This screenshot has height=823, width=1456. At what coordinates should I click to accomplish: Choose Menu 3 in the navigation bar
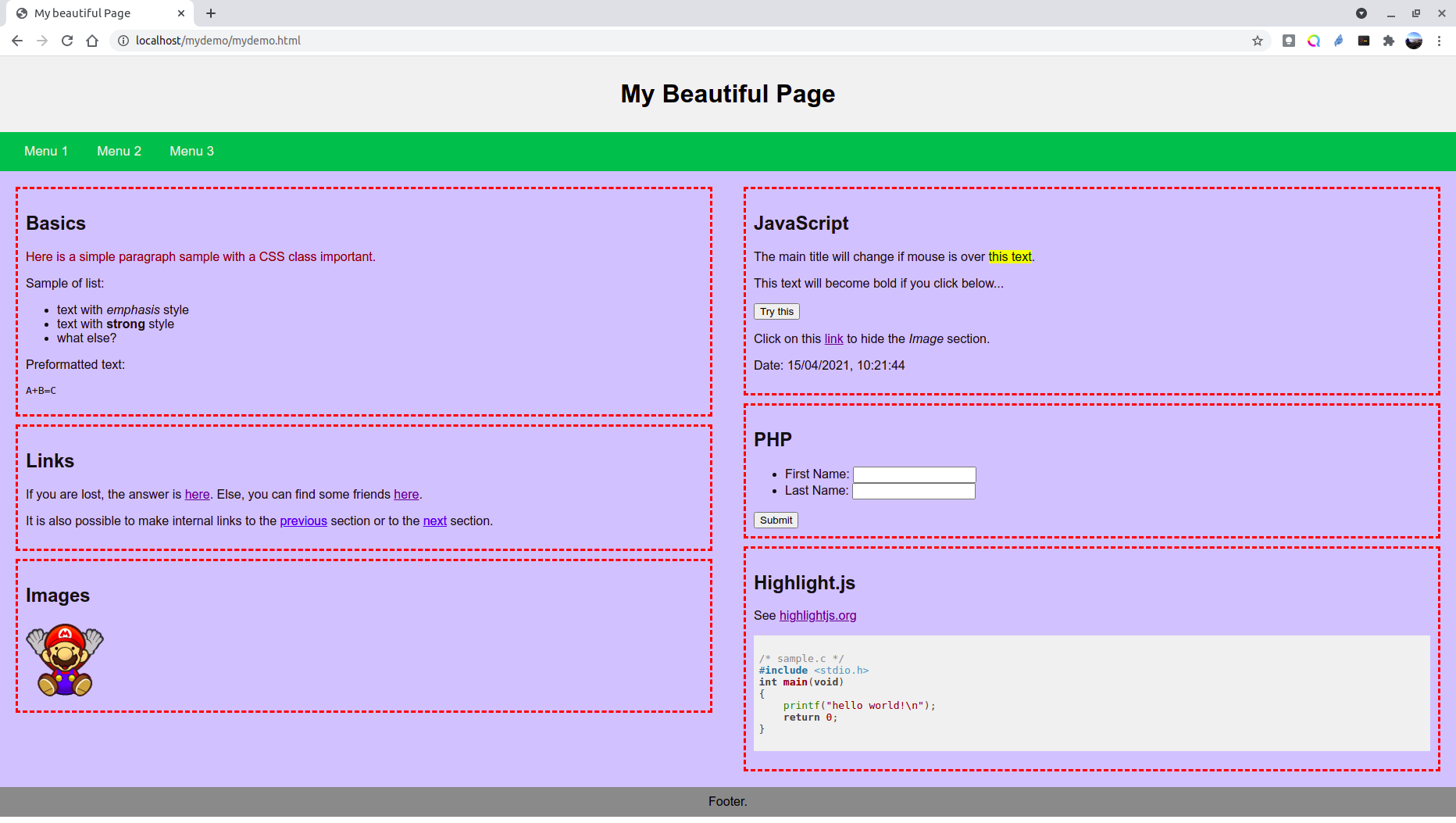[191, 152]
